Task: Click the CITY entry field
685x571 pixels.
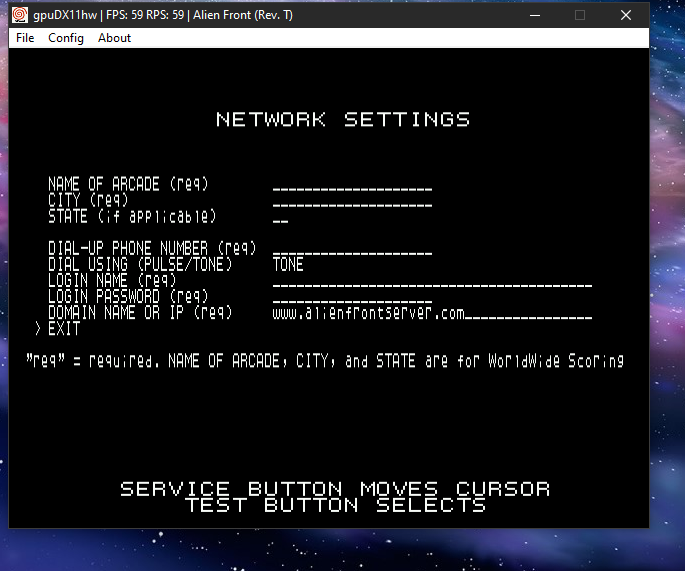Action: [352, 201]
